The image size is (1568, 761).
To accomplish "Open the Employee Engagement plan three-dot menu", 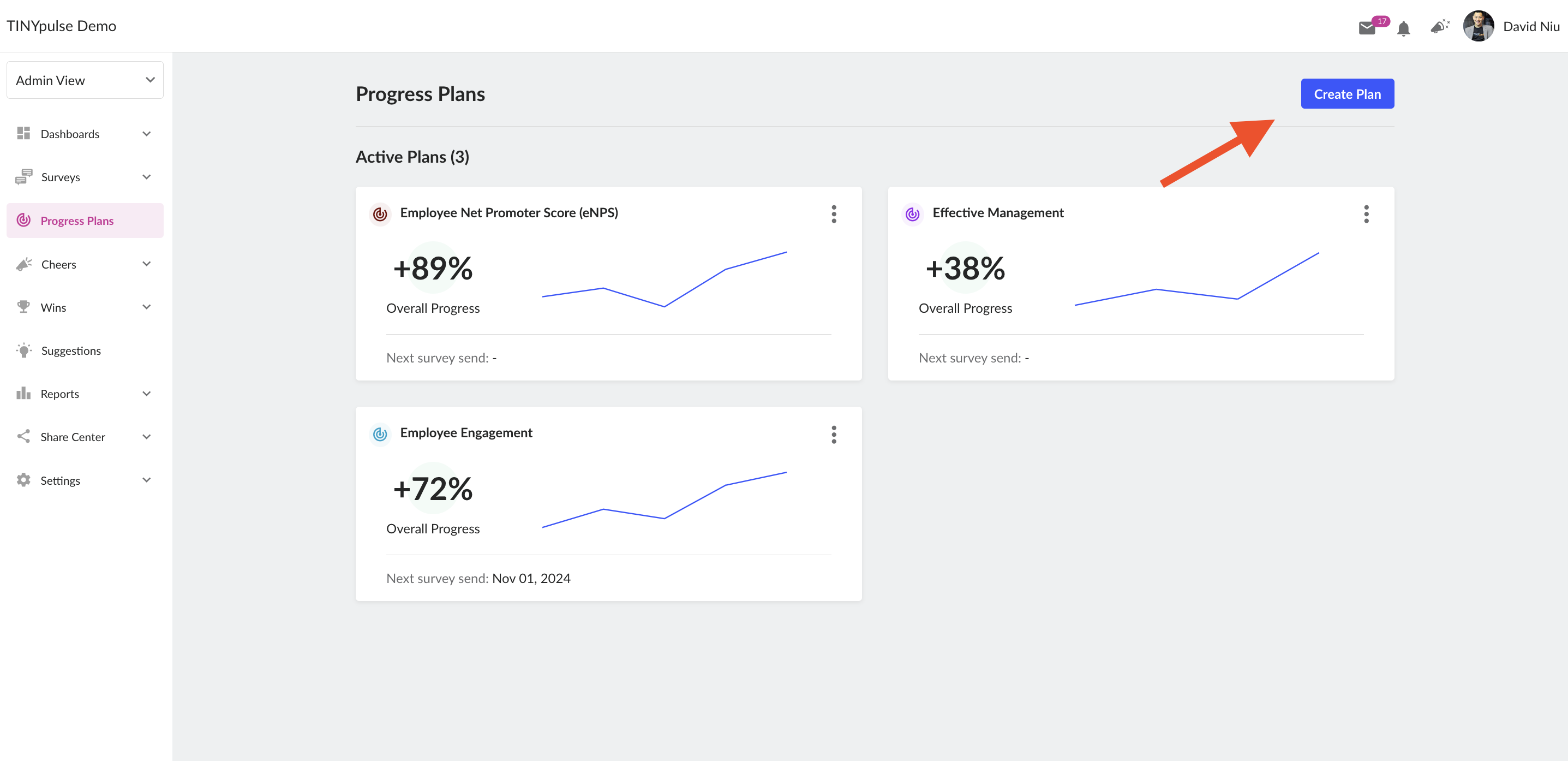I will tap(834, 435).
